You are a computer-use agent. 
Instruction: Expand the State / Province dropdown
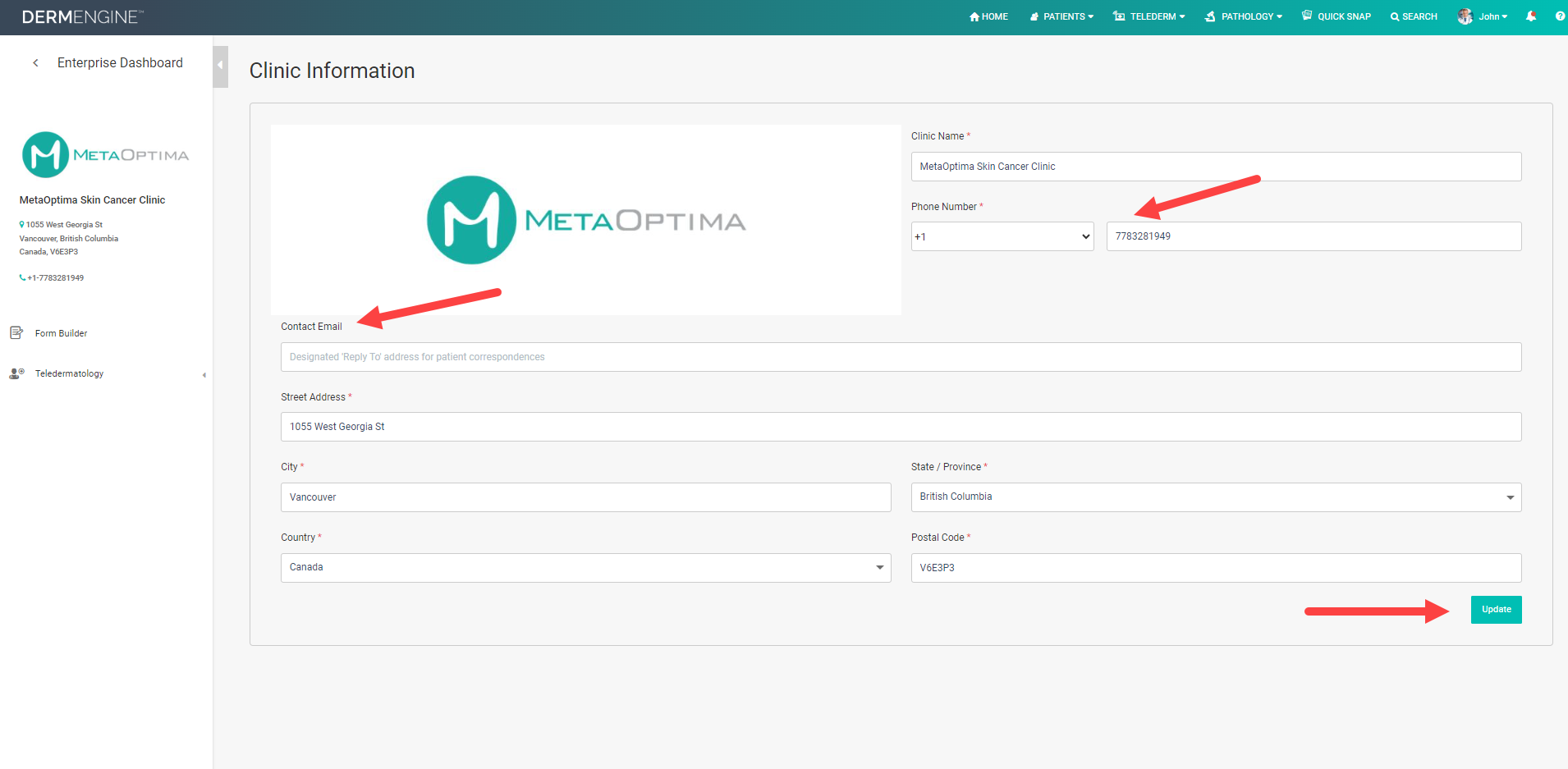[x=1216, y=497]
